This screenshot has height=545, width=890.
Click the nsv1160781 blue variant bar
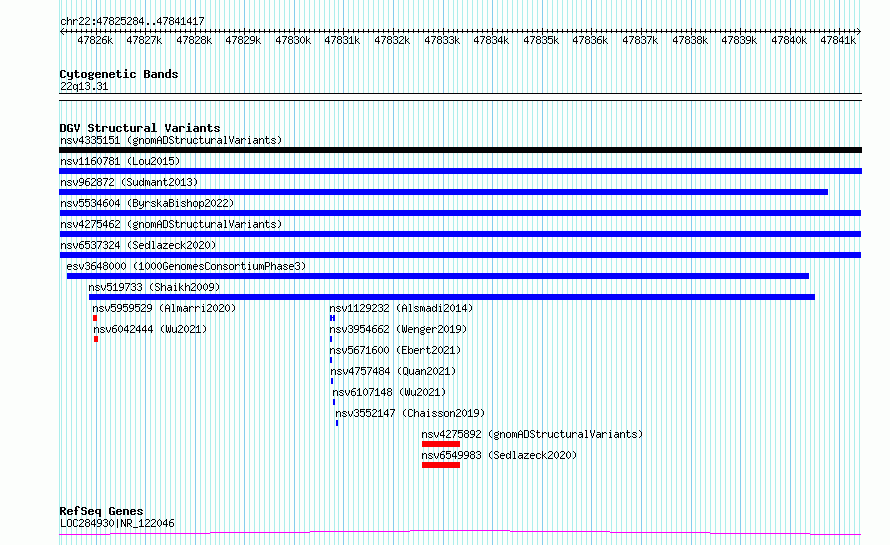tap(460, 171)
